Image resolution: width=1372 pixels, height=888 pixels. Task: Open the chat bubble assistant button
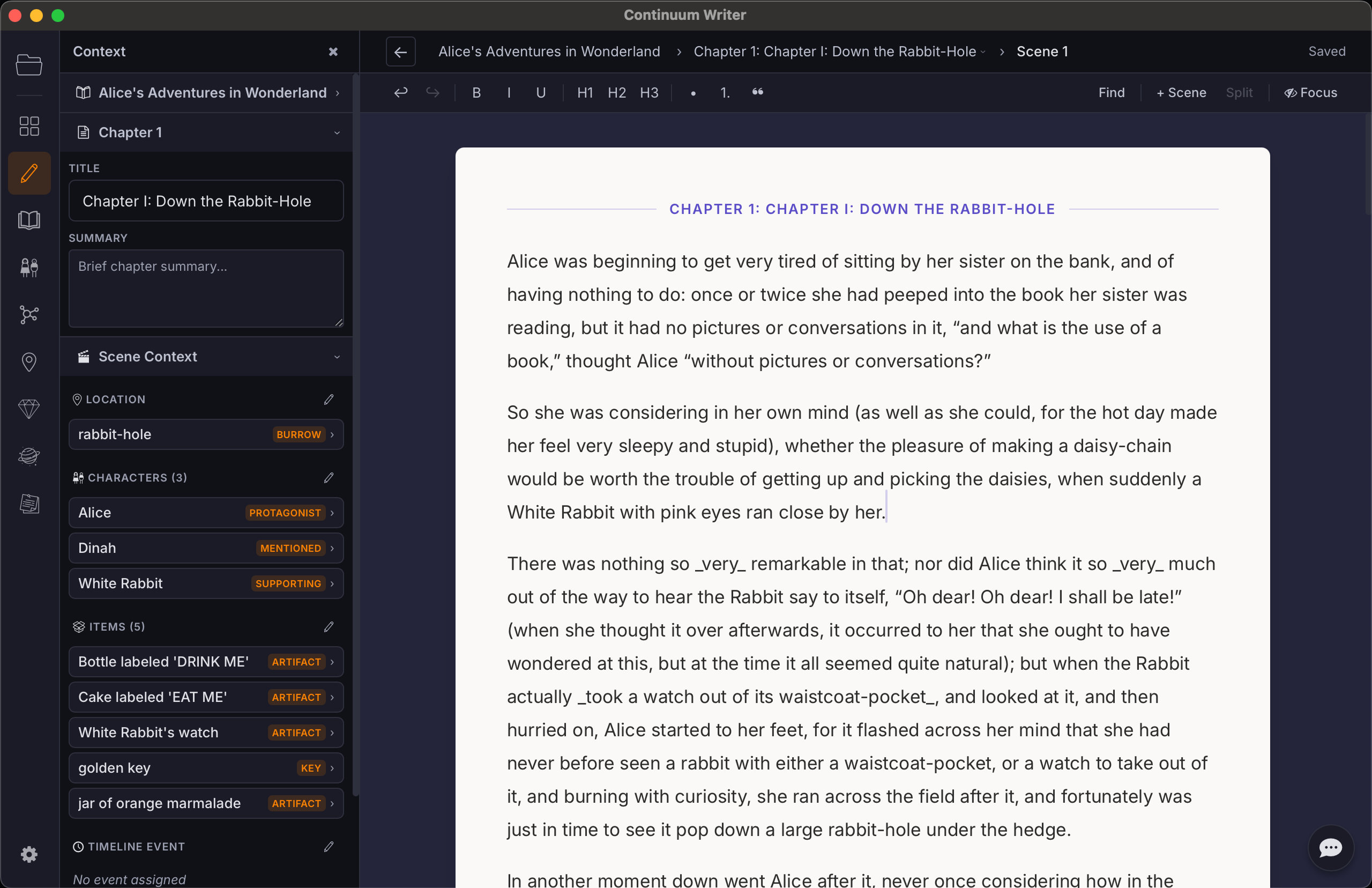pos(1331,848)
